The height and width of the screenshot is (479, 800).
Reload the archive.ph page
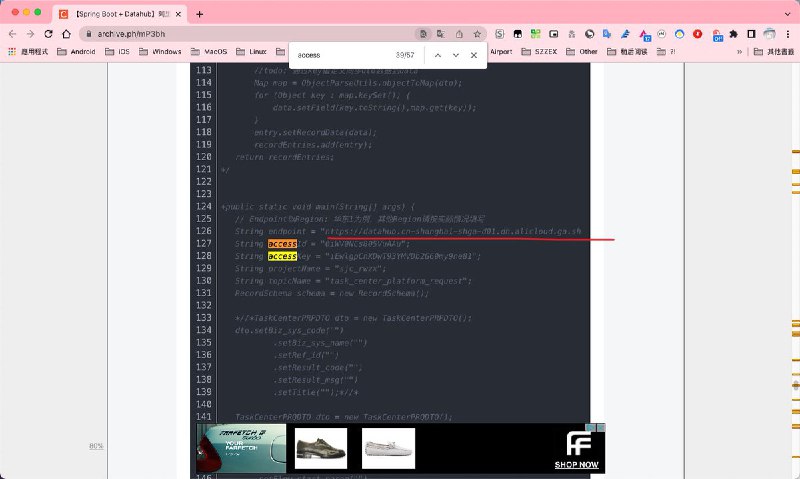pyautogui.click(x=49, y=33)
